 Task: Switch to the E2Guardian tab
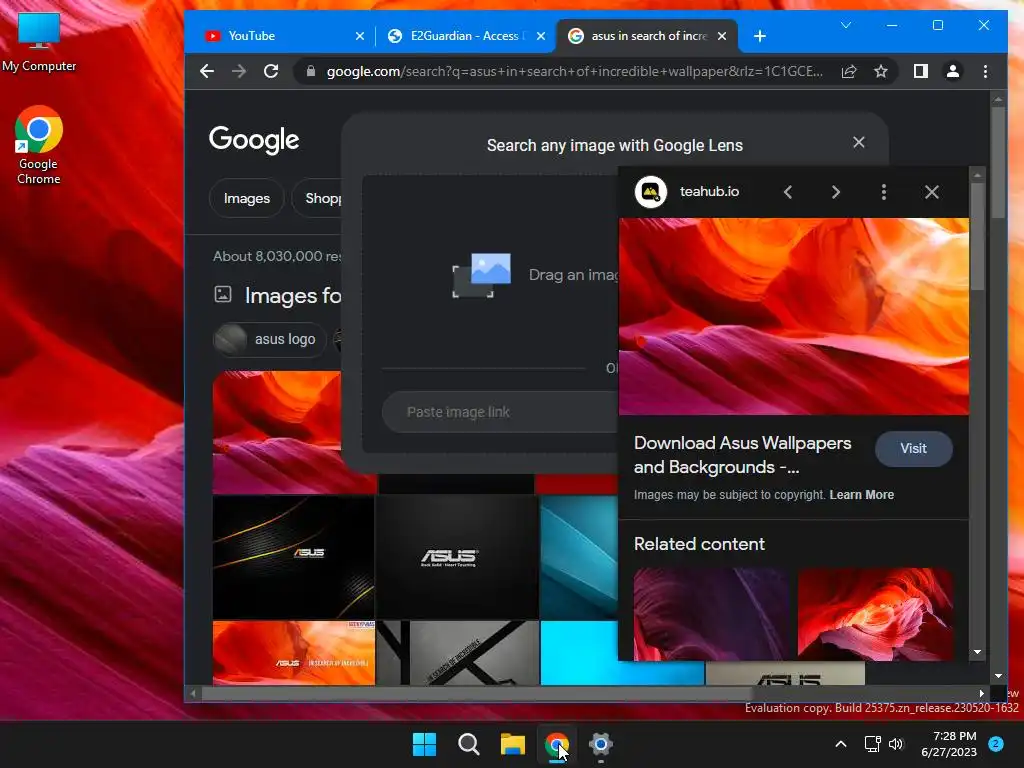point(467,36)
